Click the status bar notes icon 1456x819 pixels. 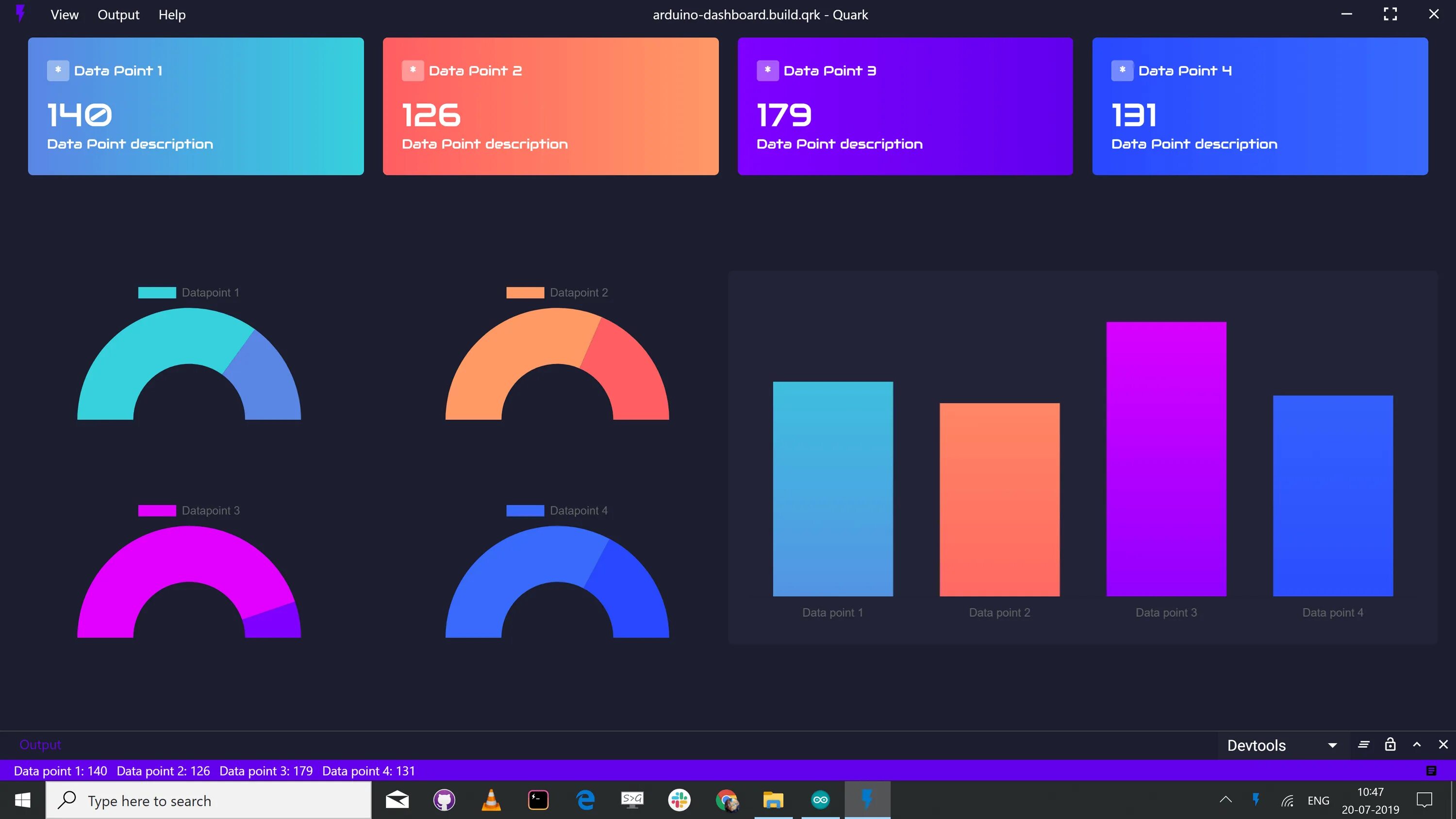[x=1431, y=771]
